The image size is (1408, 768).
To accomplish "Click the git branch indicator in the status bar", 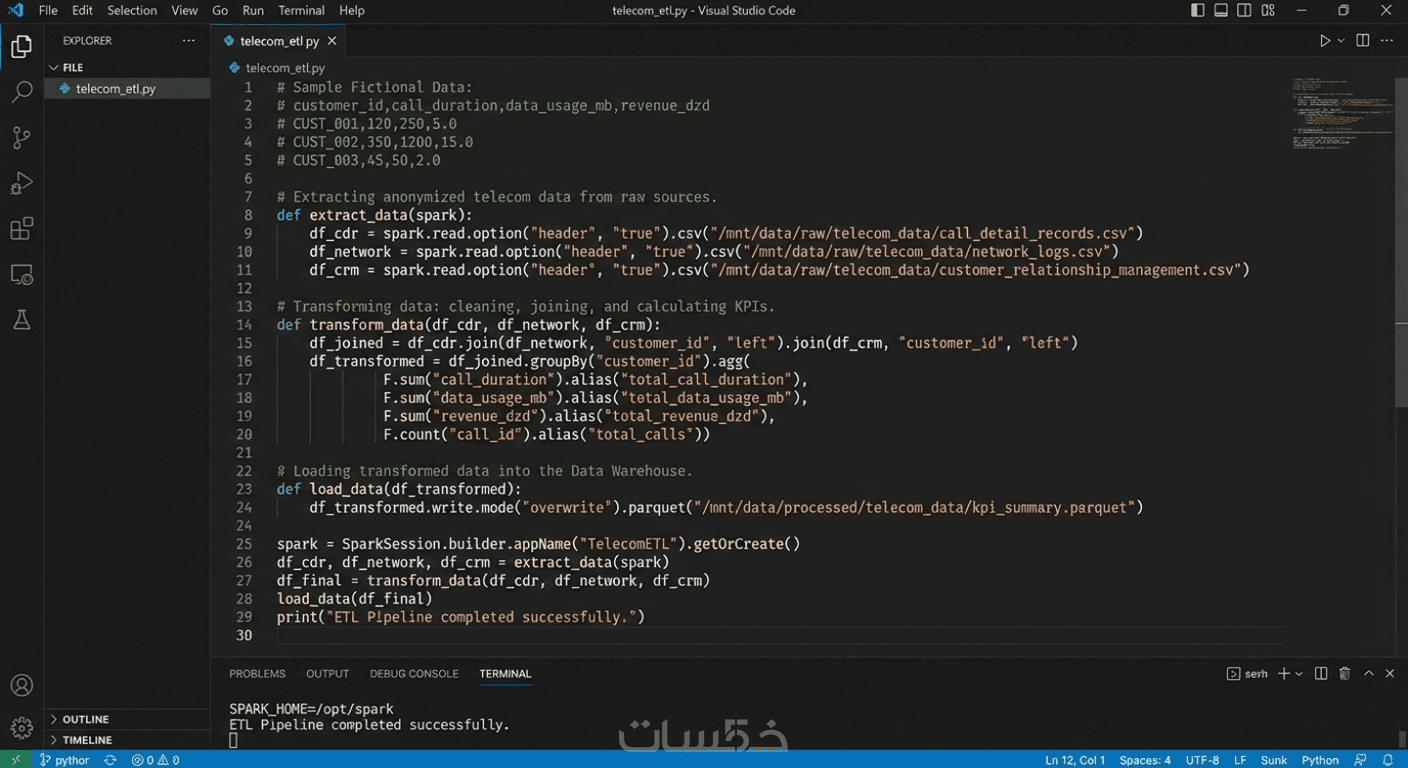I will (65, 760).
